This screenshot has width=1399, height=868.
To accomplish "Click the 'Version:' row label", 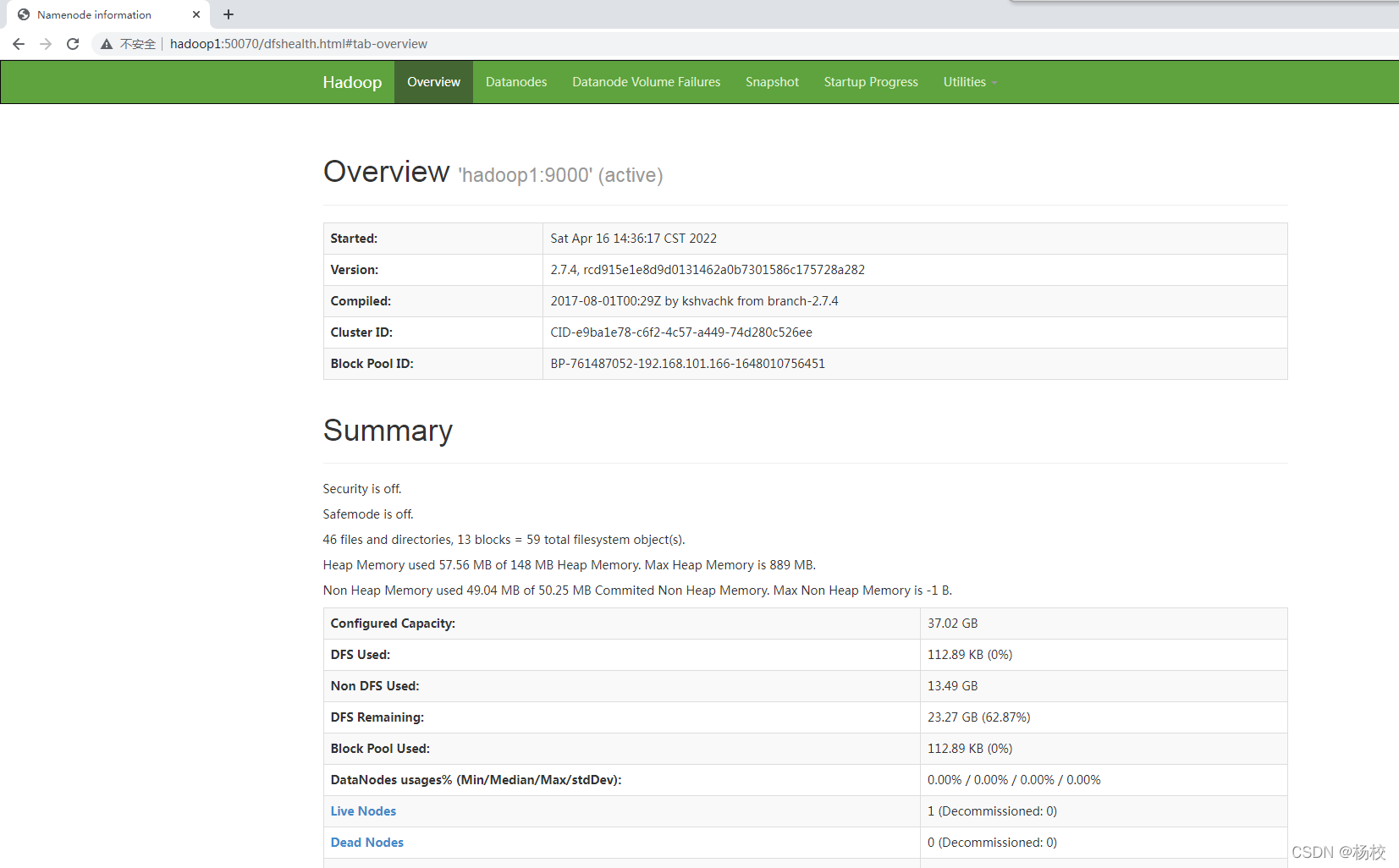I will tap(355, 270).
